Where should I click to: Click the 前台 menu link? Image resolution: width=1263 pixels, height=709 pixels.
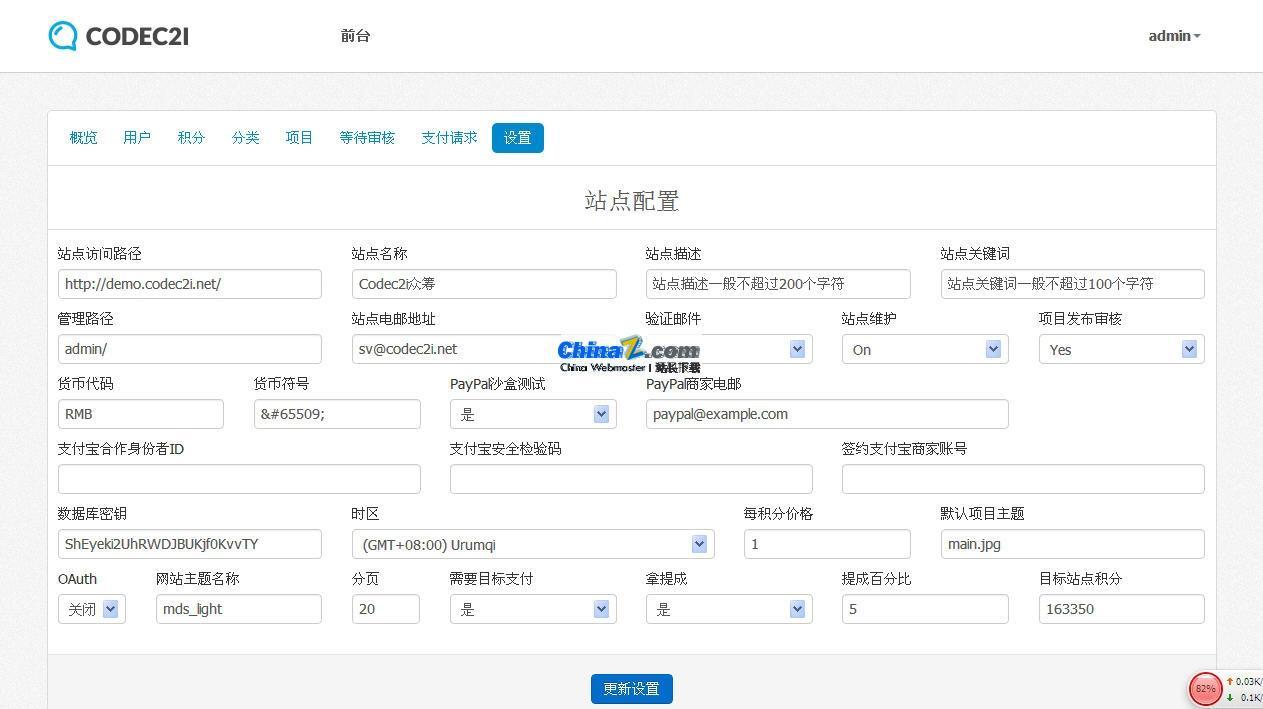click(355, 36)
